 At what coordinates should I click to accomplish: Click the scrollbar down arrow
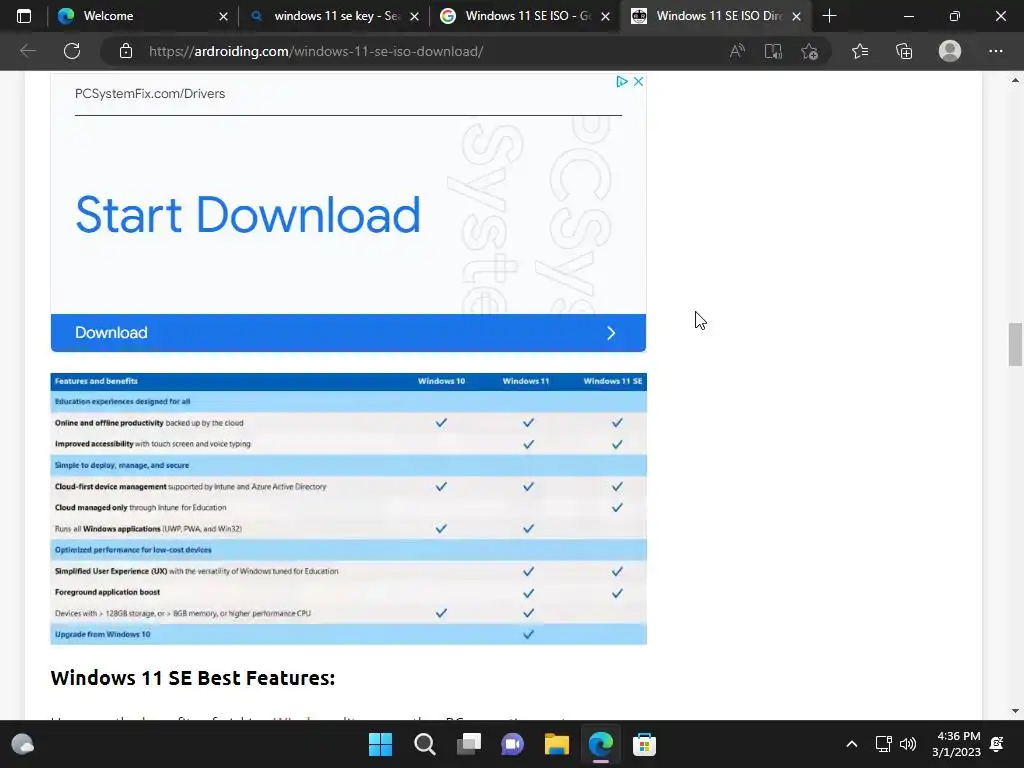pyautogui.click(x=1015, y=711)
